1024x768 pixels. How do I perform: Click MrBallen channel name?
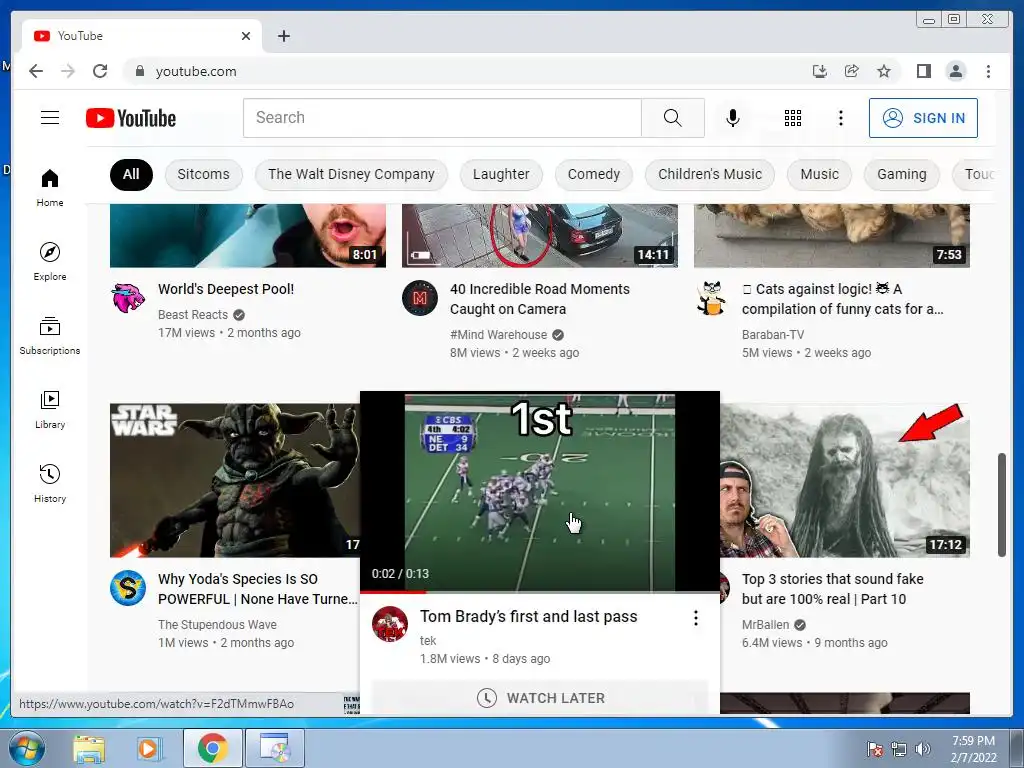point(765,625)
